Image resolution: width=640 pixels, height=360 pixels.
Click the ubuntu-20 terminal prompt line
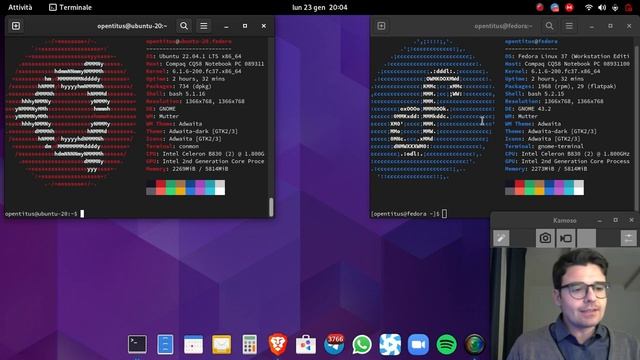click(x=44, y=214)
